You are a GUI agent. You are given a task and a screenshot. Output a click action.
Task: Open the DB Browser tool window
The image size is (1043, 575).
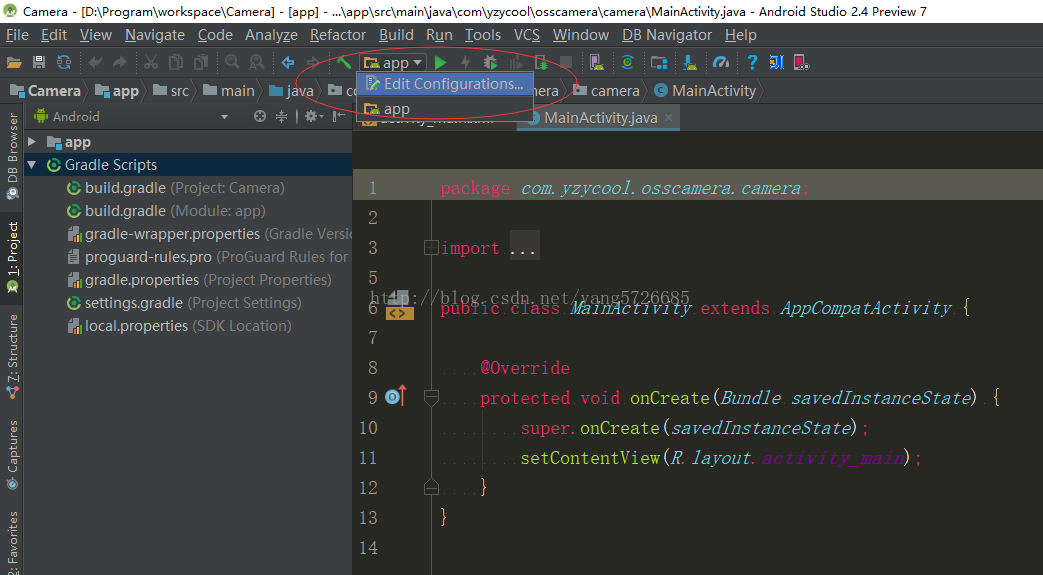tap(12, 157)
